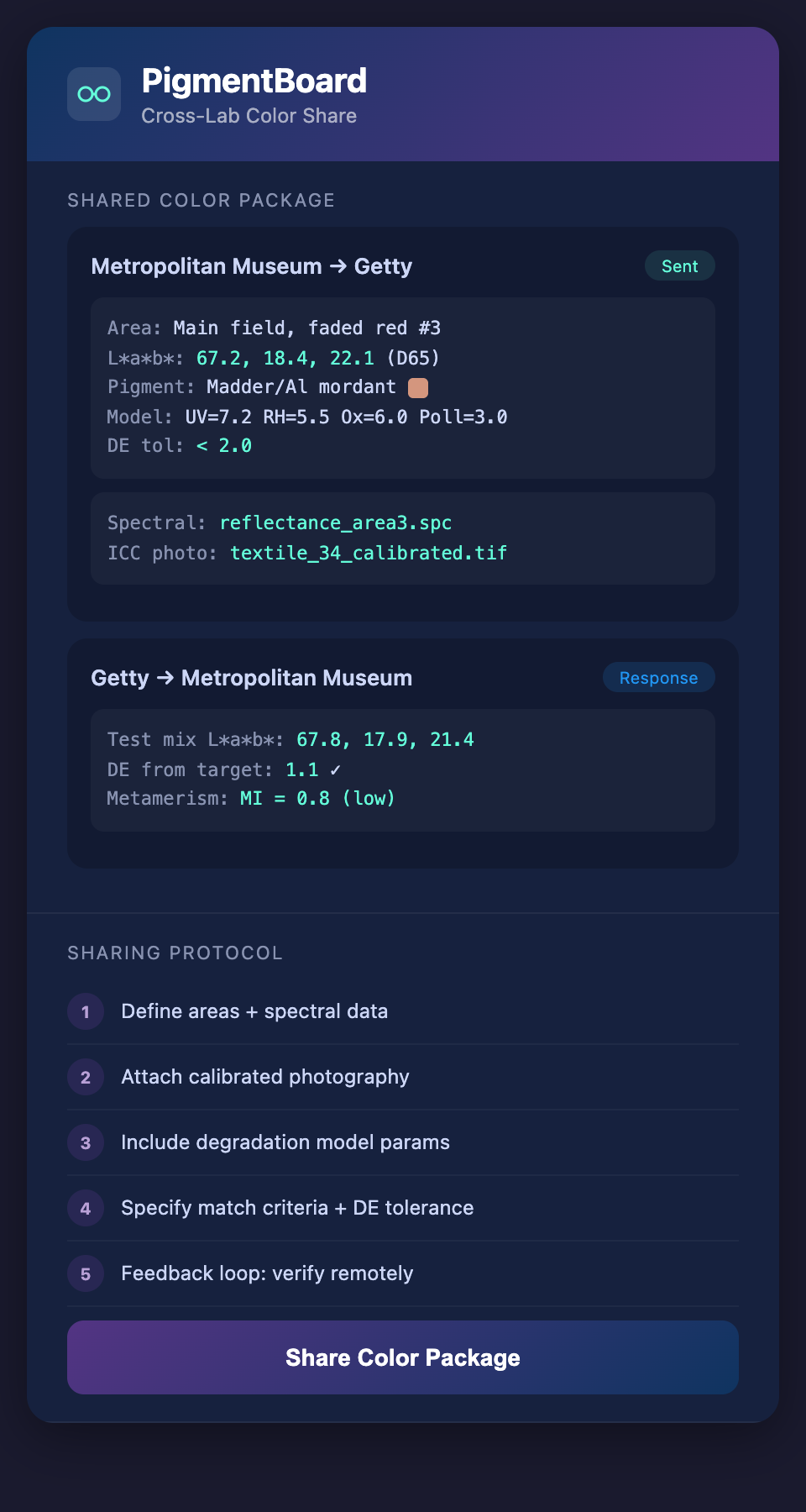Click the Response status badge
The width and height of the screenshot is (806, 1512).
point(658,678)
